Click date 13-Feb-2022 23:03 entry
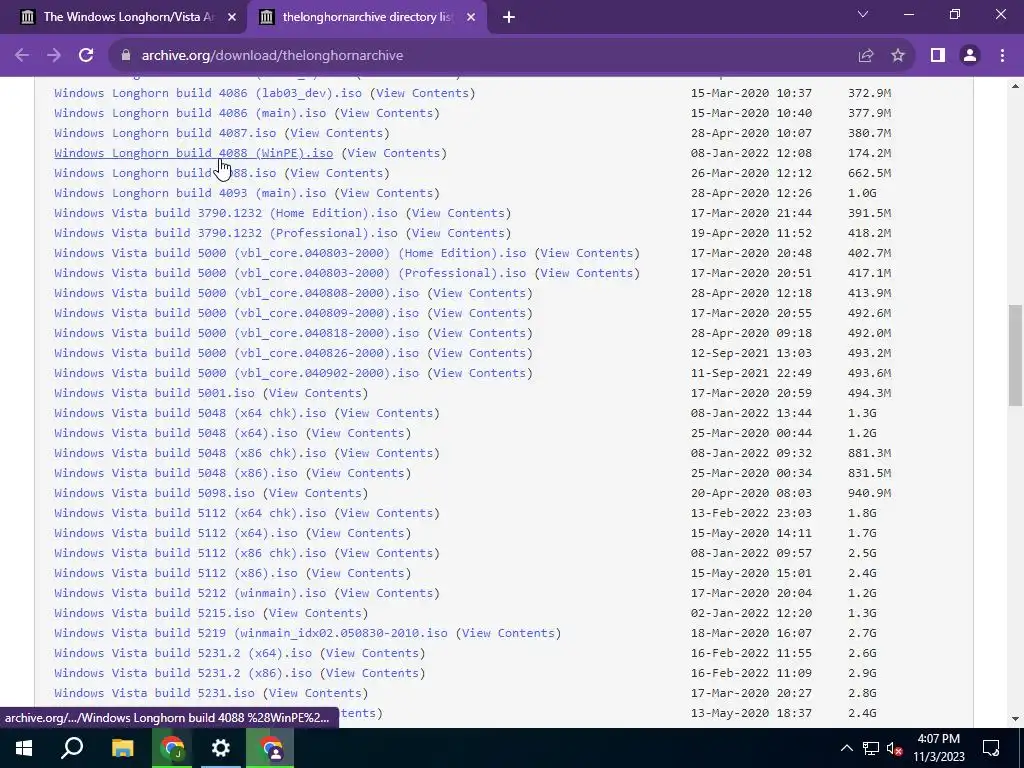 pyautogui.click(x=751, y=513)
